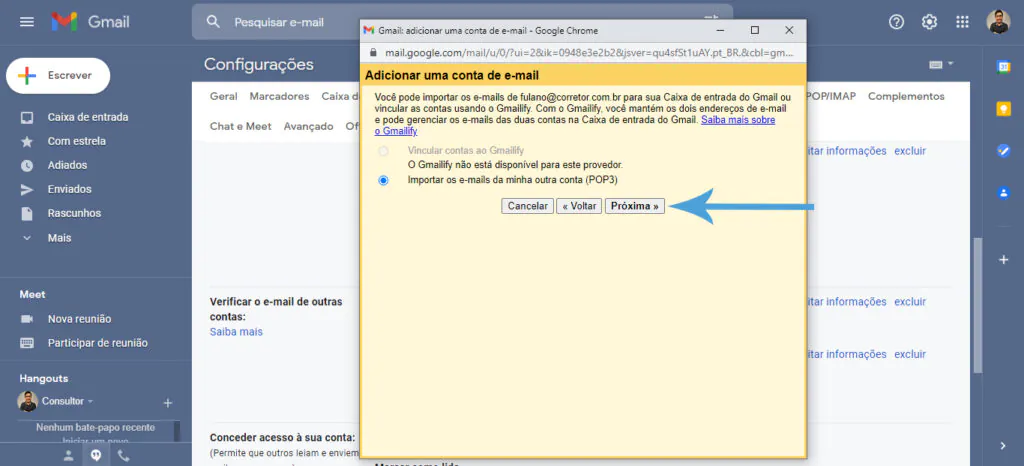Image resolution: width=1024 pixels, height=466 pixels.
Task: Open the Avançado settings tab
Action: 308,126
